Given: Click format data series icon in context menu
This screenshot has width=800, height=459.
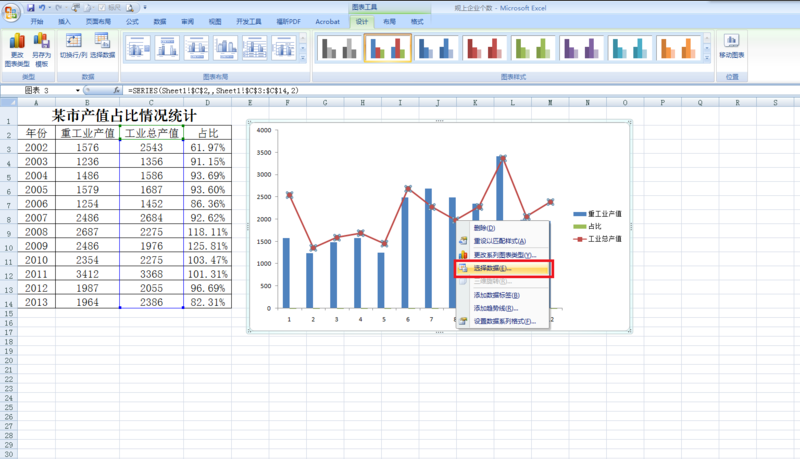Looking at the screenshot, I should point(463,321).
